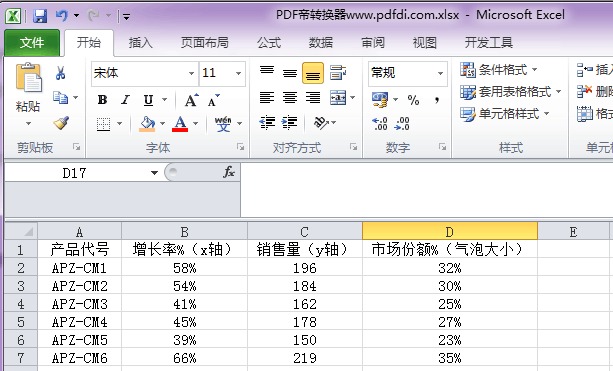Screen dimensions: 613x371
Task: Click the Increase Font Size icon
Action: (192, 100)
